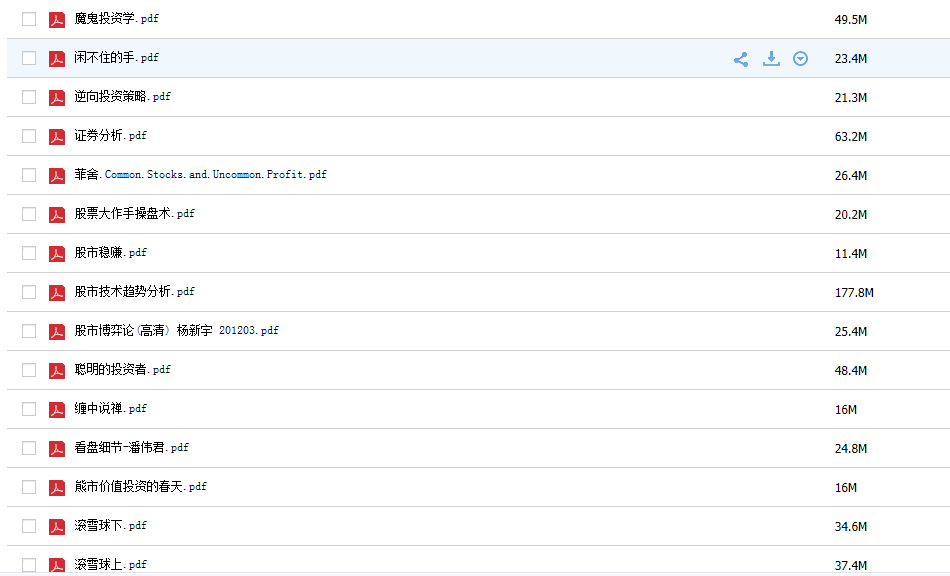Toggle the checkbox for 股票大作手操盘术.pdf
This screenshot has height=576, width=950.
pyautogui.click(x=29, y=214)
